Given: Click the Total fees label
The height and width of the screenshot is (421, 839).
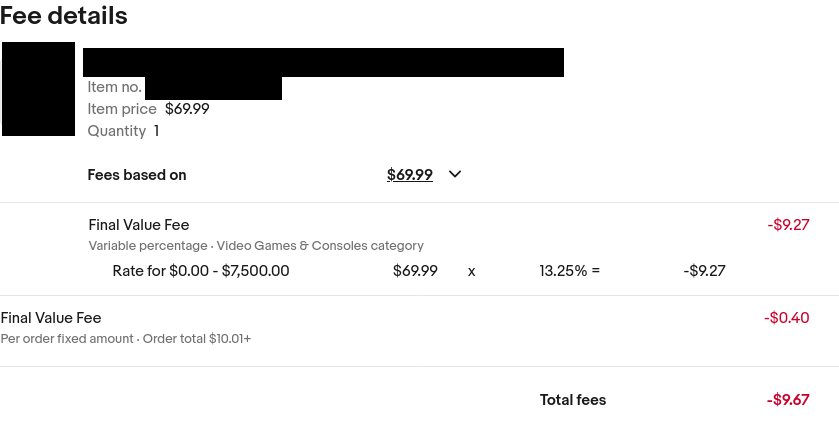Looking at the screenshot, I should (x=573, y=400).
